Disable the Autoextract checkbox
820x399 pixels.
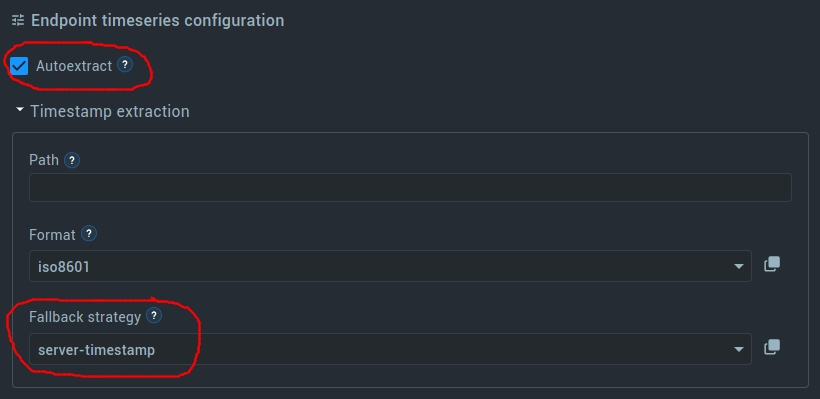[19, 66]
